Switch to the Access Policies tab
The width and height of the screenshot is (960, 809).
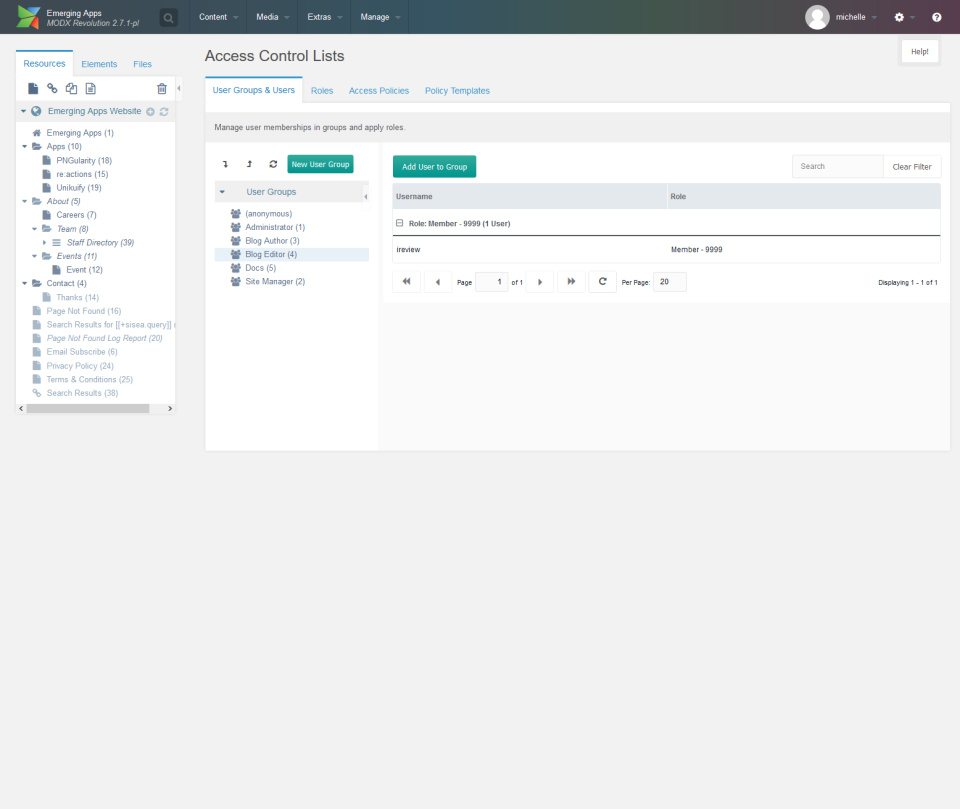[378, 90]
